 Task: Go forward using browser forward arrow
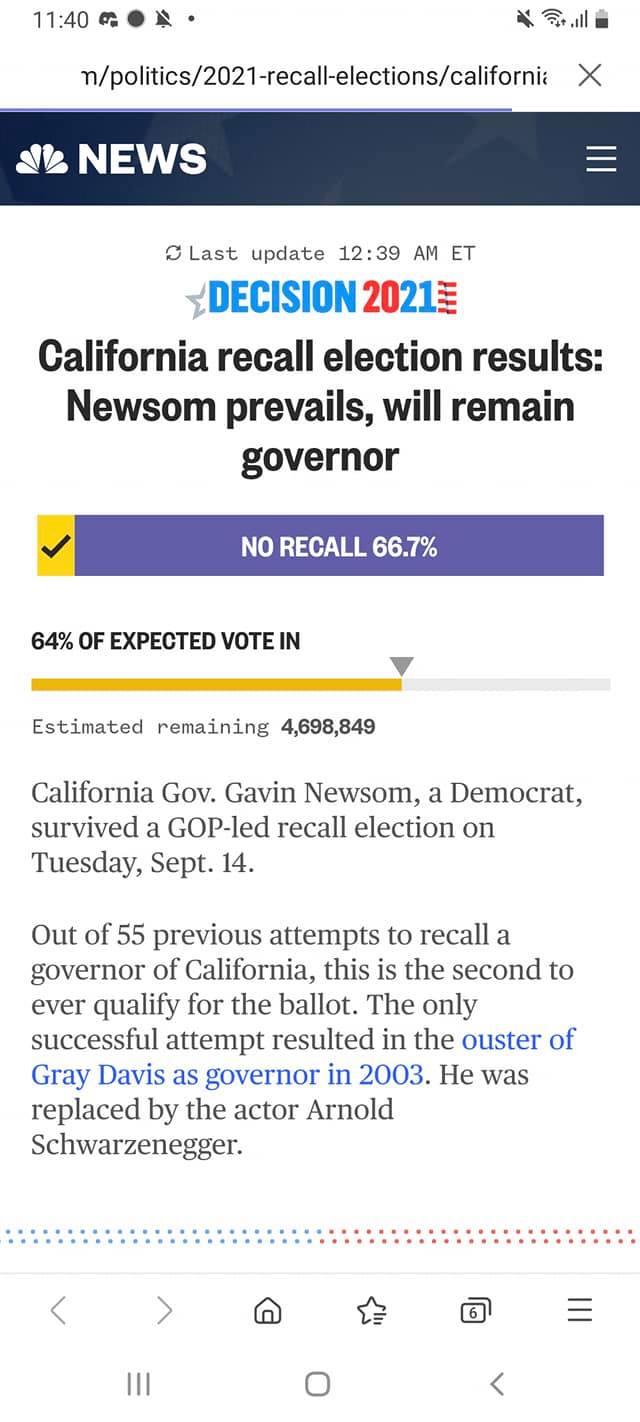click(x=165, y=1309)
